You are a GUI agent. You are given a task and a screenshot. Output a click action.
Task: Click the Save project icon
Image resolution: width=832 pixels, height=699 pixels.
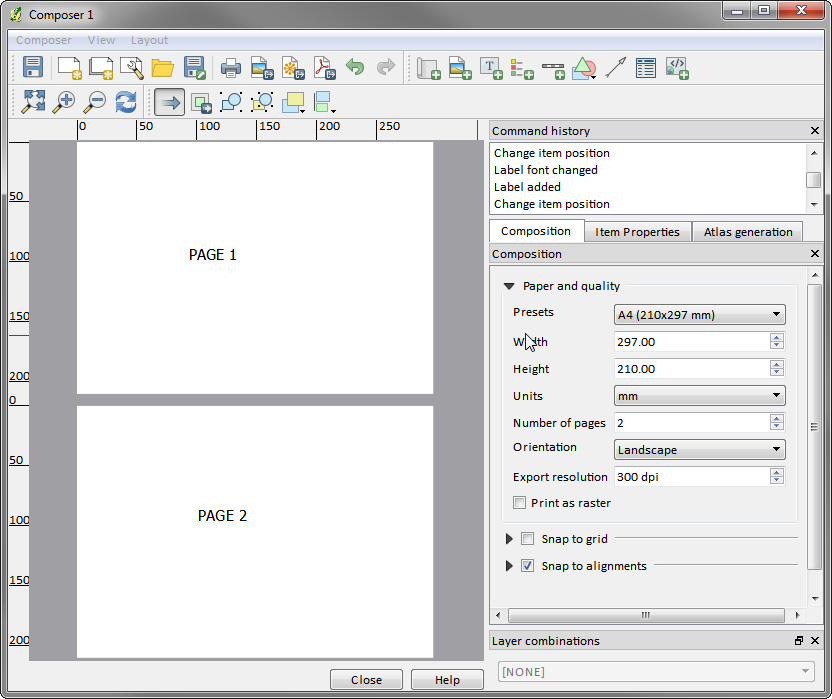click(33, 68)
